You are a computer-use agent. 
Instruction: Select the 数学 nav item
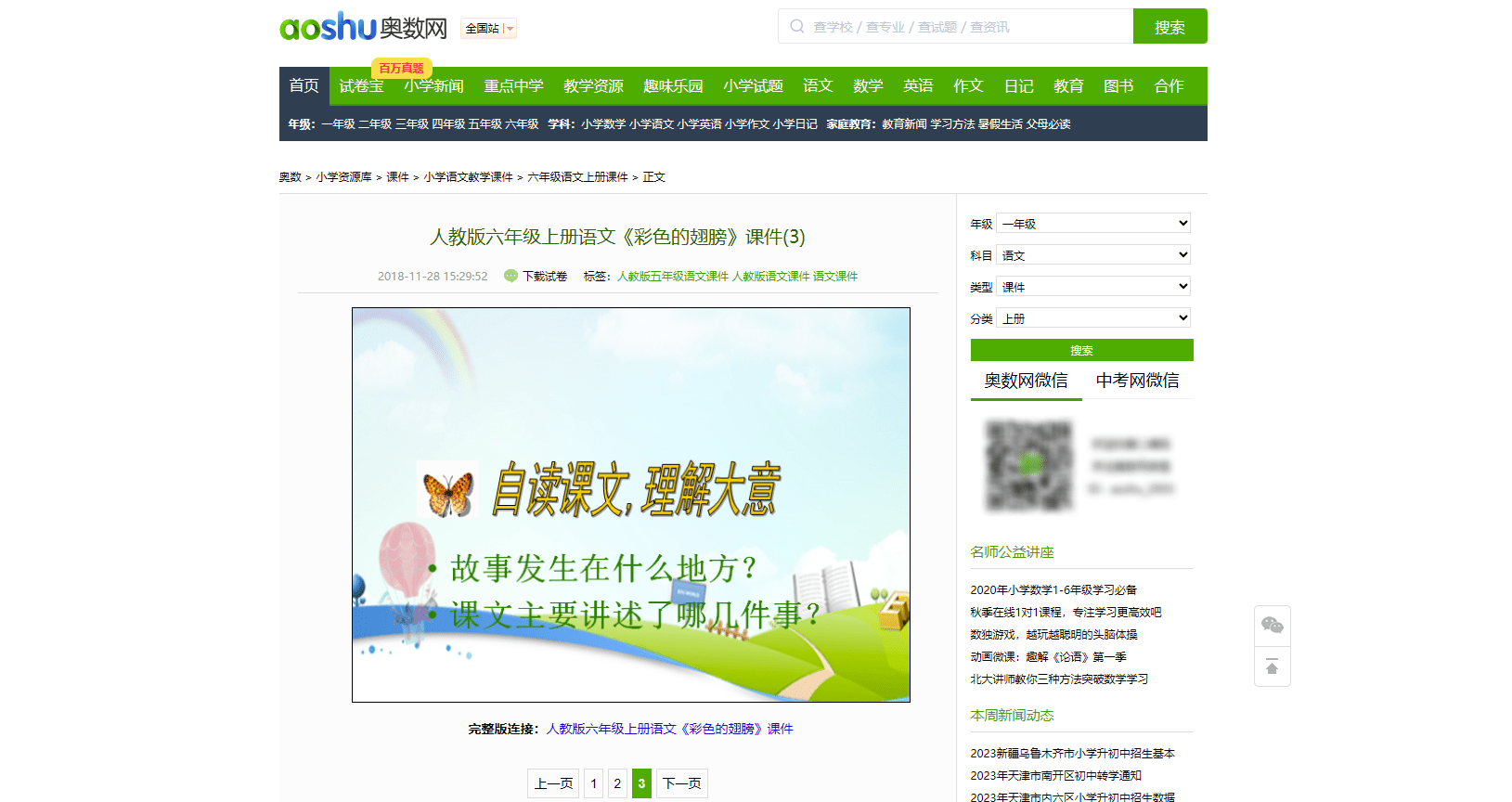pos(868,85)
